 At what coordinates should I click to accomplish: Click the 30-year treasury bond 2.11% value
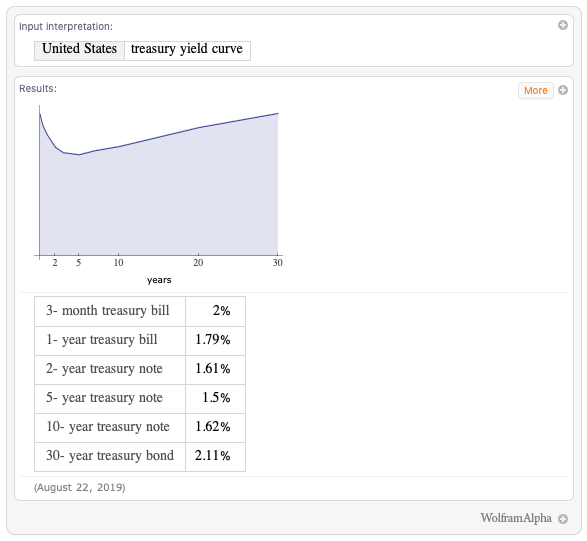tap(213, 456)
